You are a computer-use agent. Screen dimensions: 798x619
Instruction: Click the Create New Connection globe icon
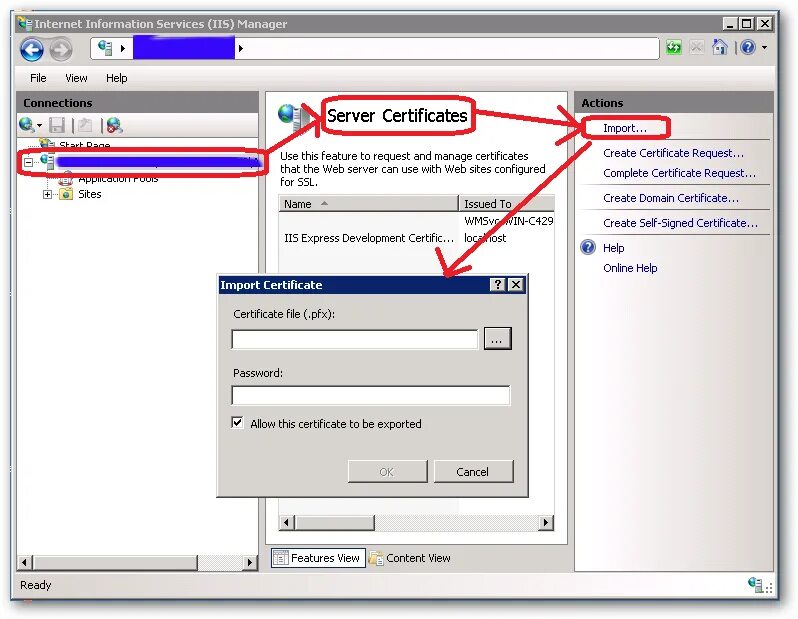[x=26, y=124]
